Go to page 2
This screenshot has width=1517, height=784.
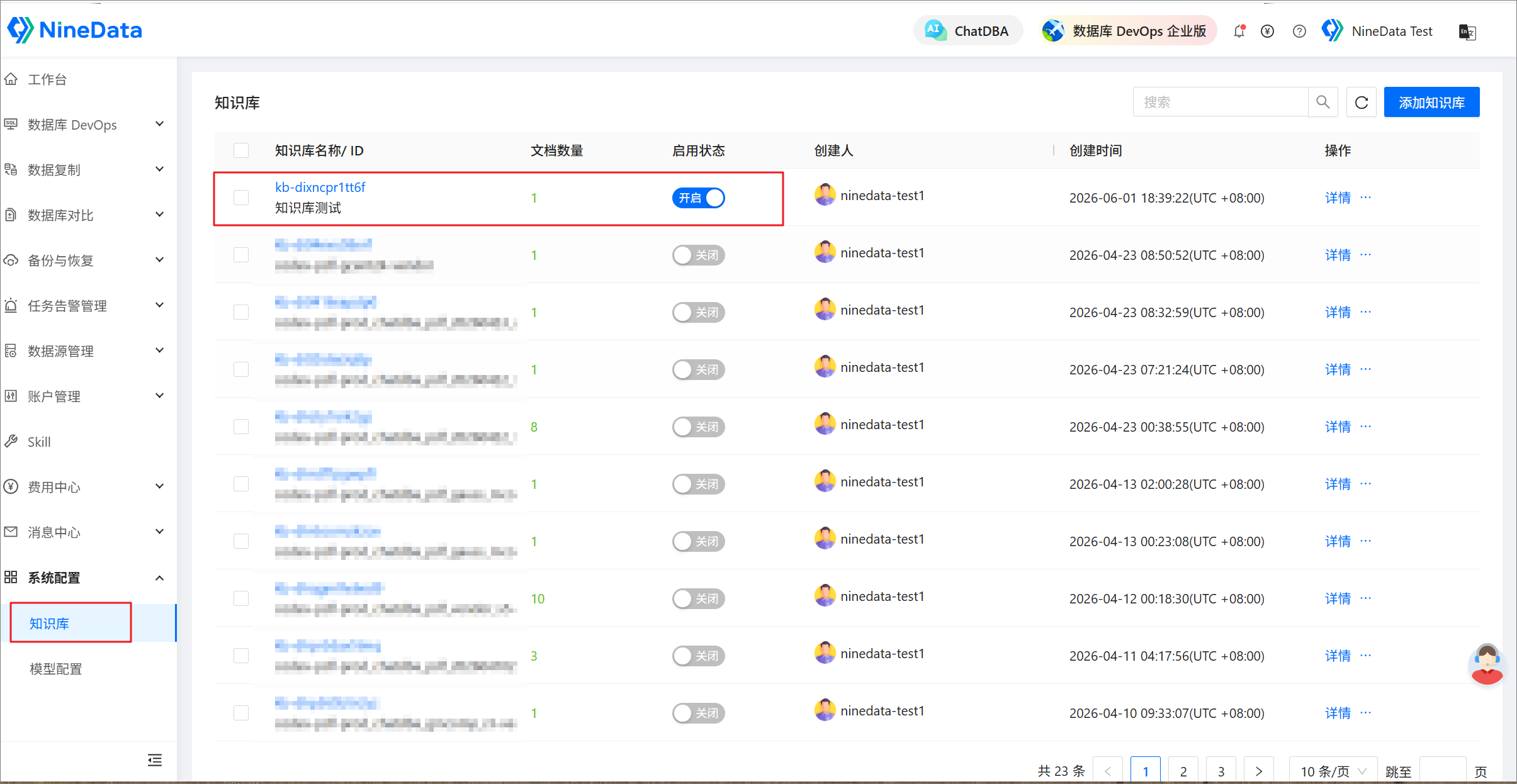pyautogui.click(x=1183, y=771)
